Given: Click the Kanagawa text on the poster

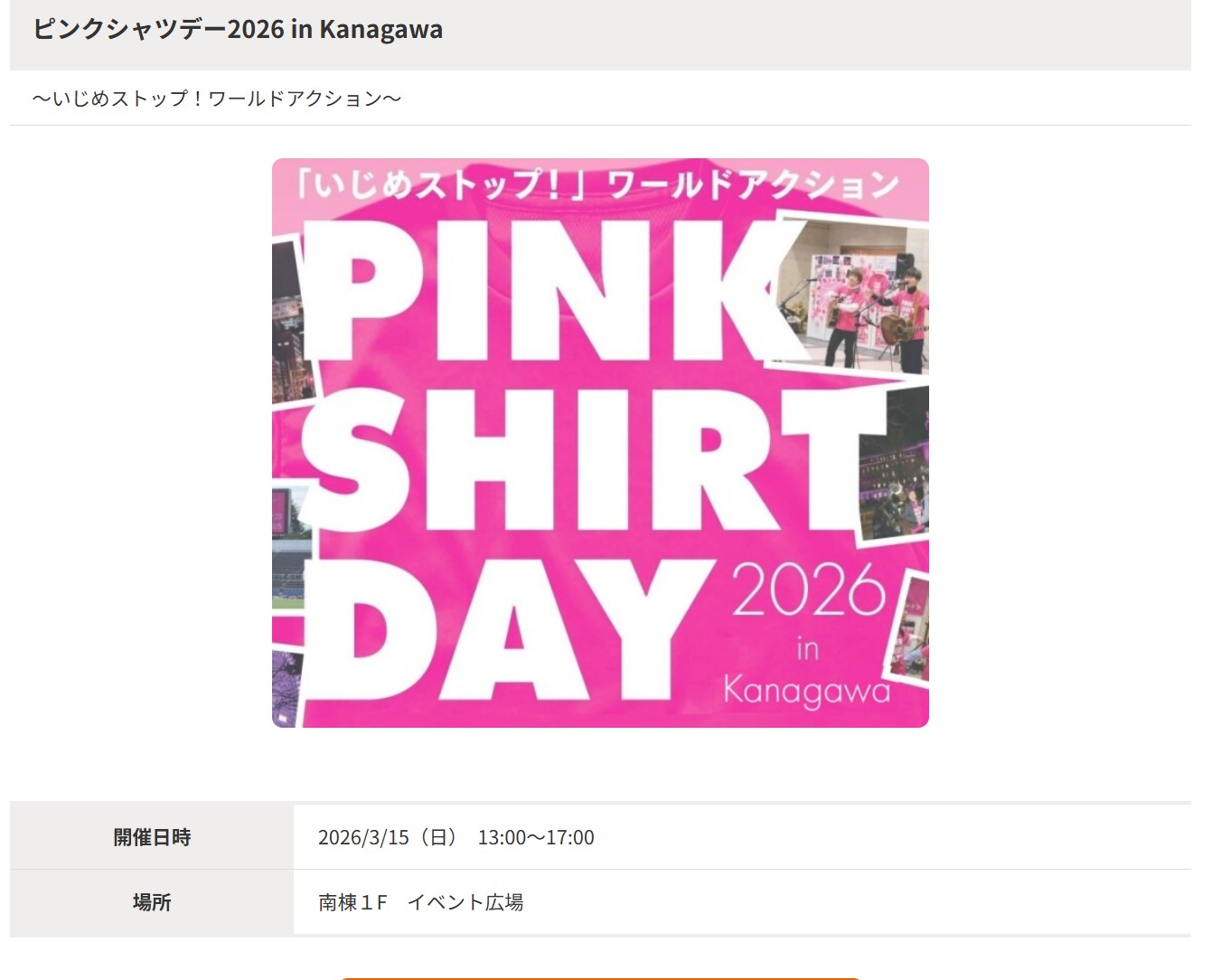Looking at the screenshot, I should [x=807, y=692].
